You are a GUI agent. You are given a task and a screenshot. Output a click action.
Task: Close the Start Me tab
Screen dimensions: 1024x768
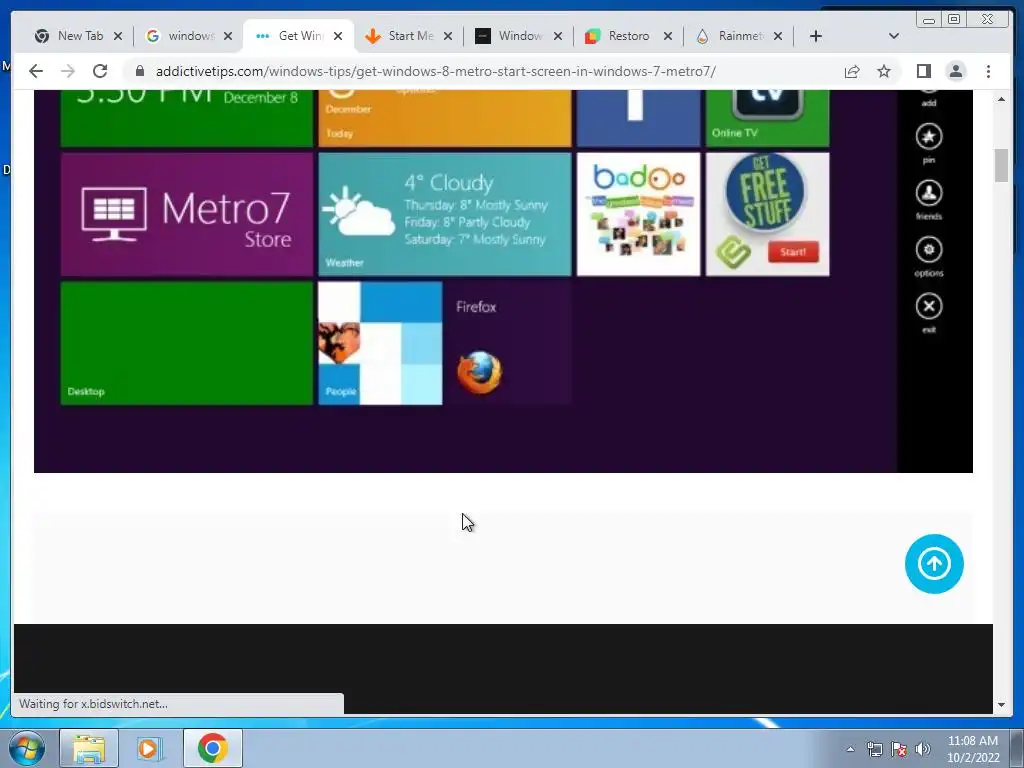448,36
